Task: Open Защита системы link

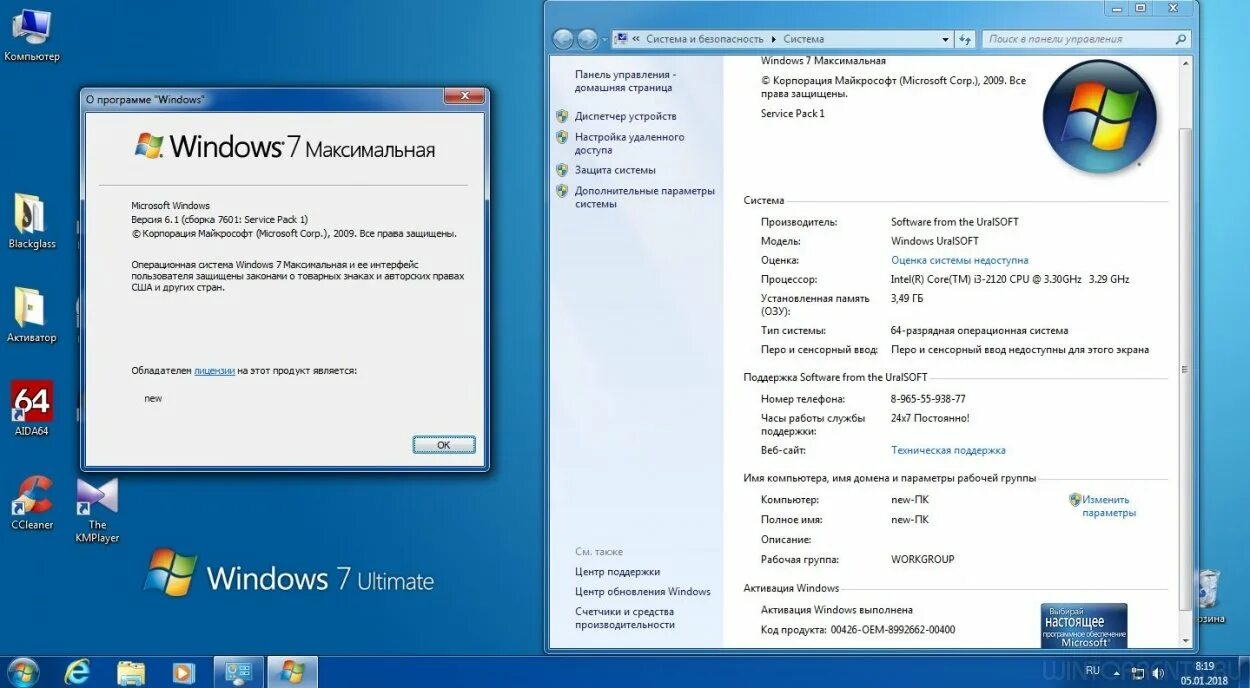Action: click(615, 170)
